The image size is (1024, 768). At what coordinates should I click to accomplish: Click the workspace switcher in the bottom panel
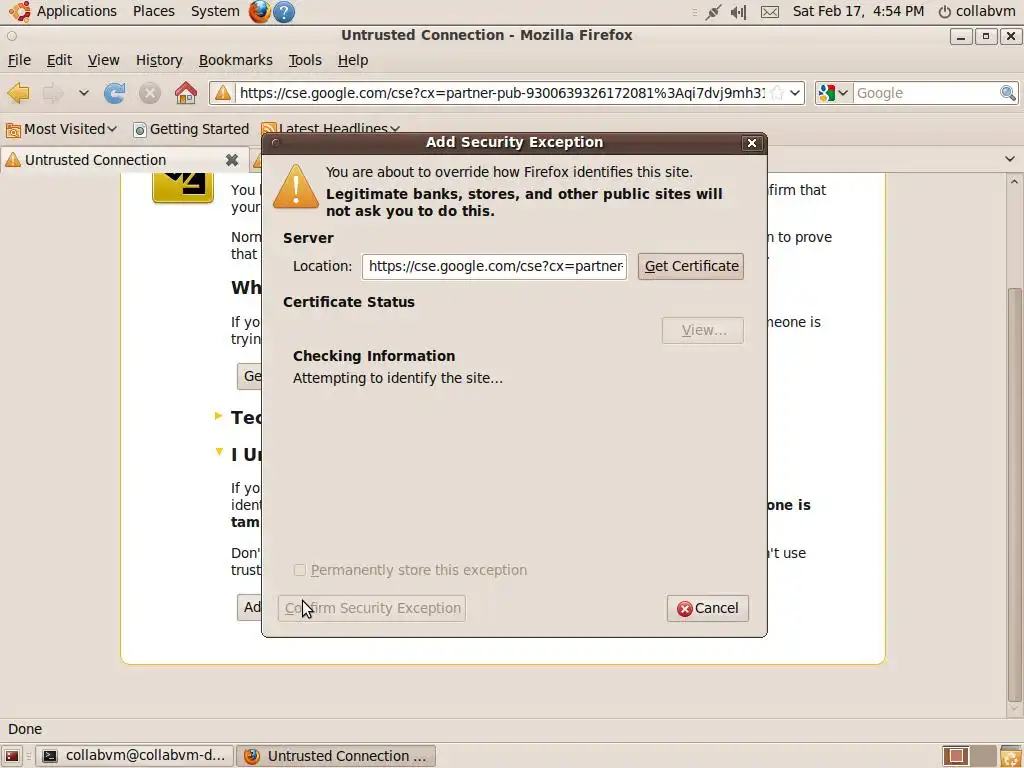(969, 756)
